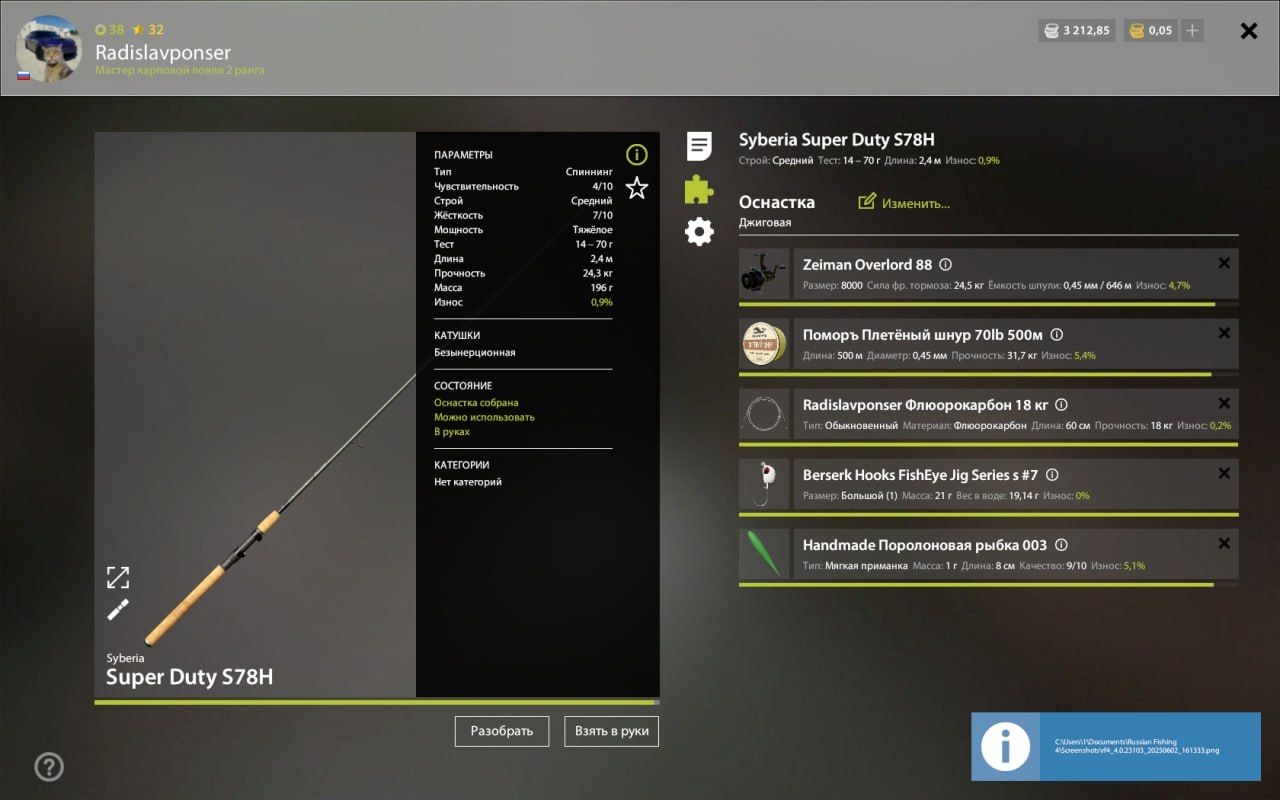This screenshot has width=1280, height=800.
Task: Click the Radislavponser Флюорокарбон 18 кг title
Action: [x=925, y=405]
